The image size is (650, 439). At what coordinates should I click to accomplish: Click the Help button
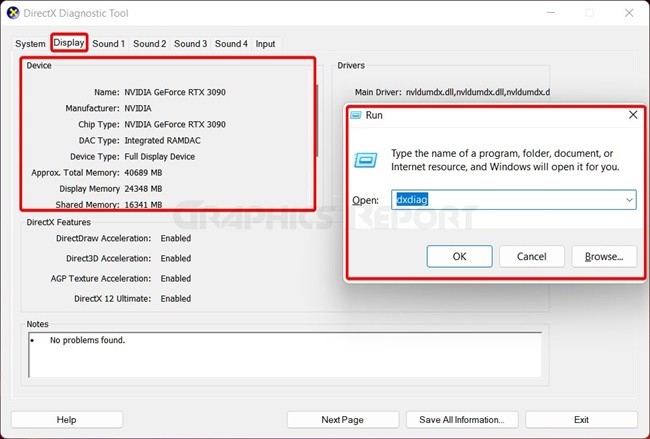[x=67, y=420]
